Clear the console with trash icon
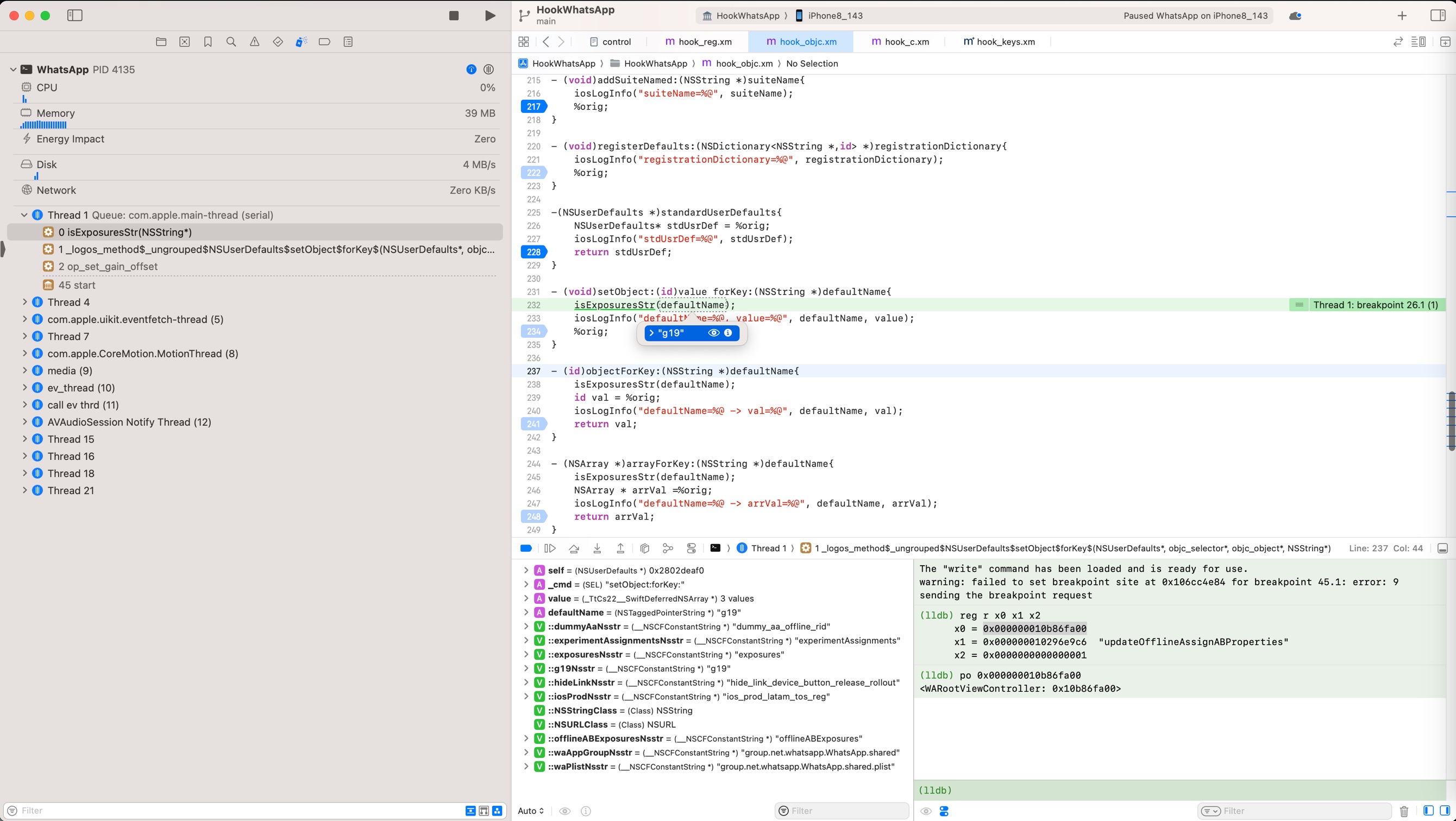Image resolution: width=1456 pixels, height=821 pixels. (1404, 811)
